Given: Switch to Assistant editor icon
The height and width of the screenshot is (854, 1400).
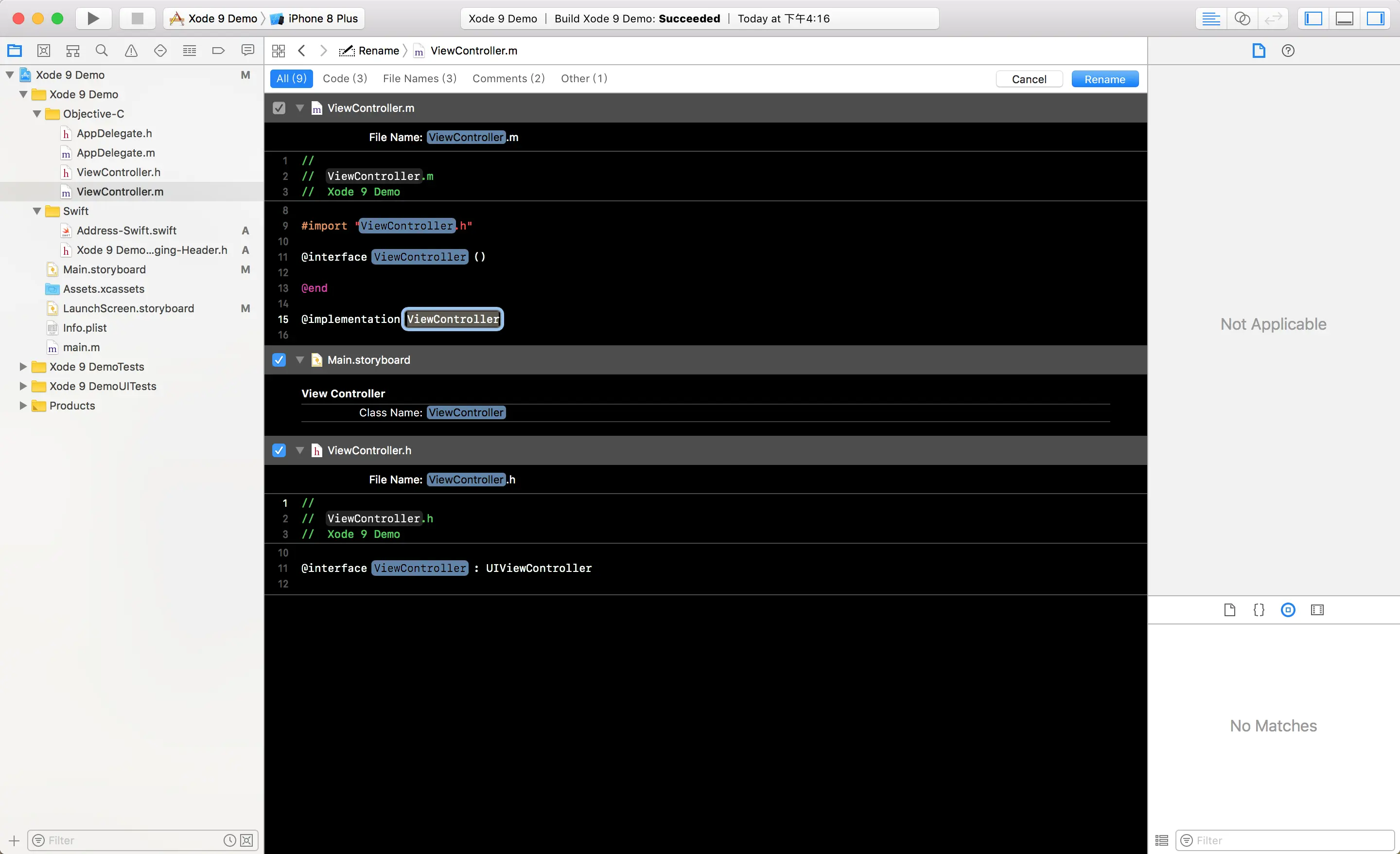Looking at the screenshot, I should pos(1242,18).
